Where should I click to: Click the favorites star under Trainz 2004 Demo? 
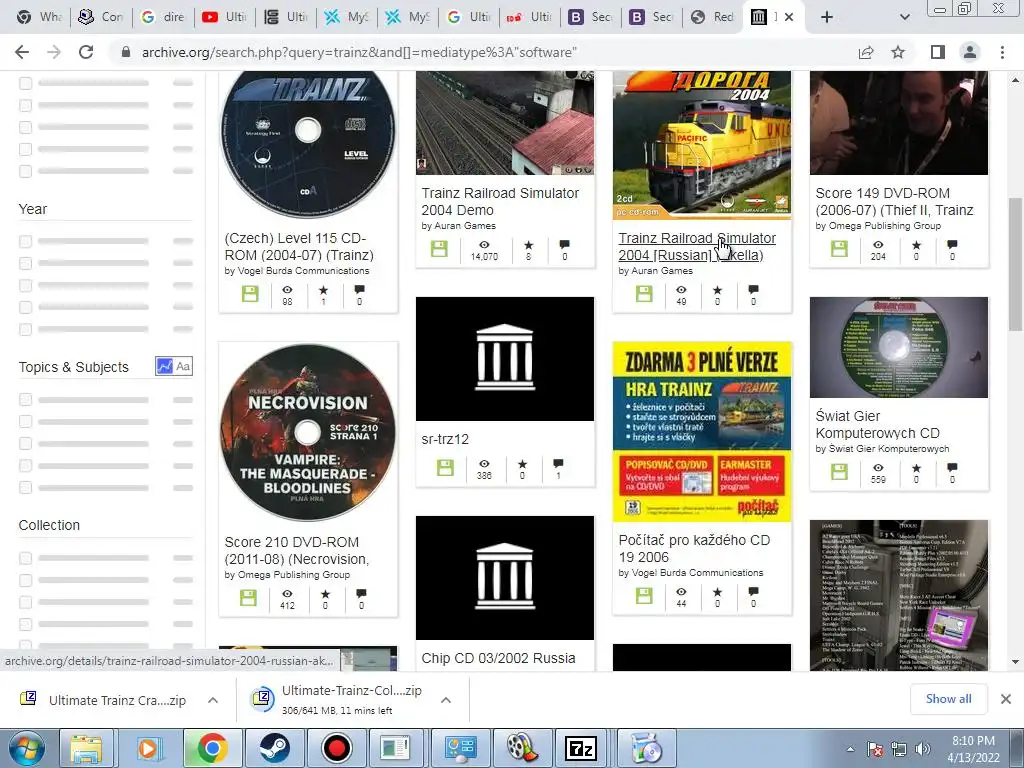click(528, 245)
